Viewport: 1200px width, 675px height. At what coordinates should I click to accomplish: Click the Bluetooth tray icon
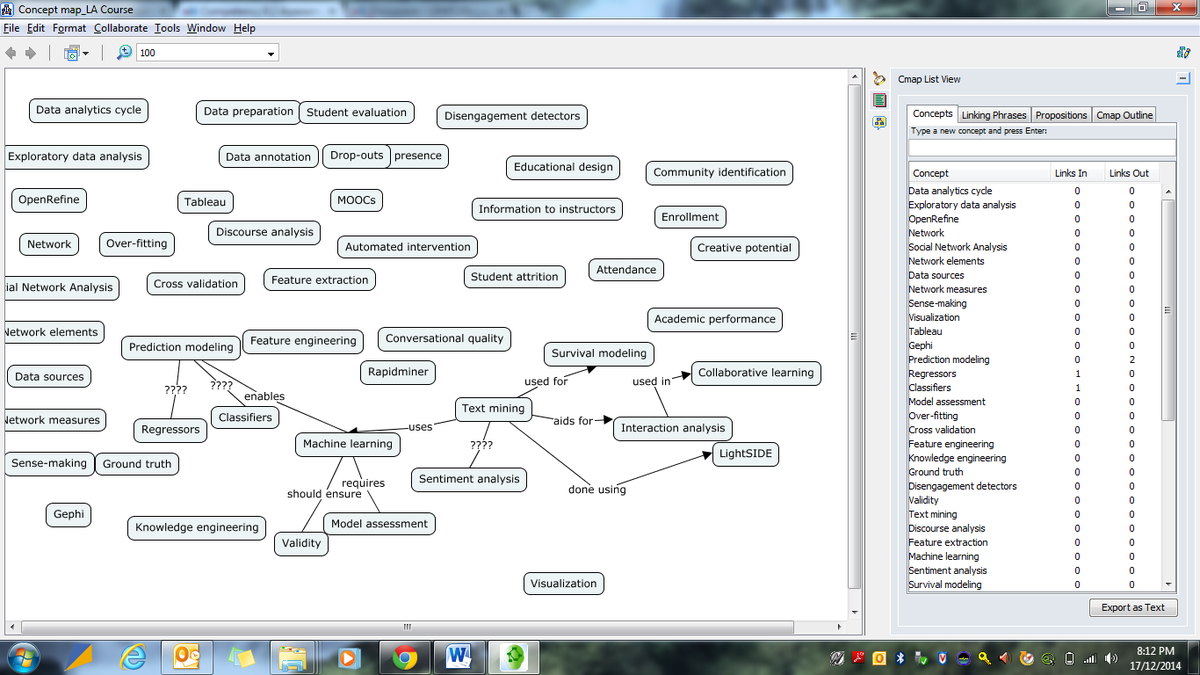click(x=900, y=657)
